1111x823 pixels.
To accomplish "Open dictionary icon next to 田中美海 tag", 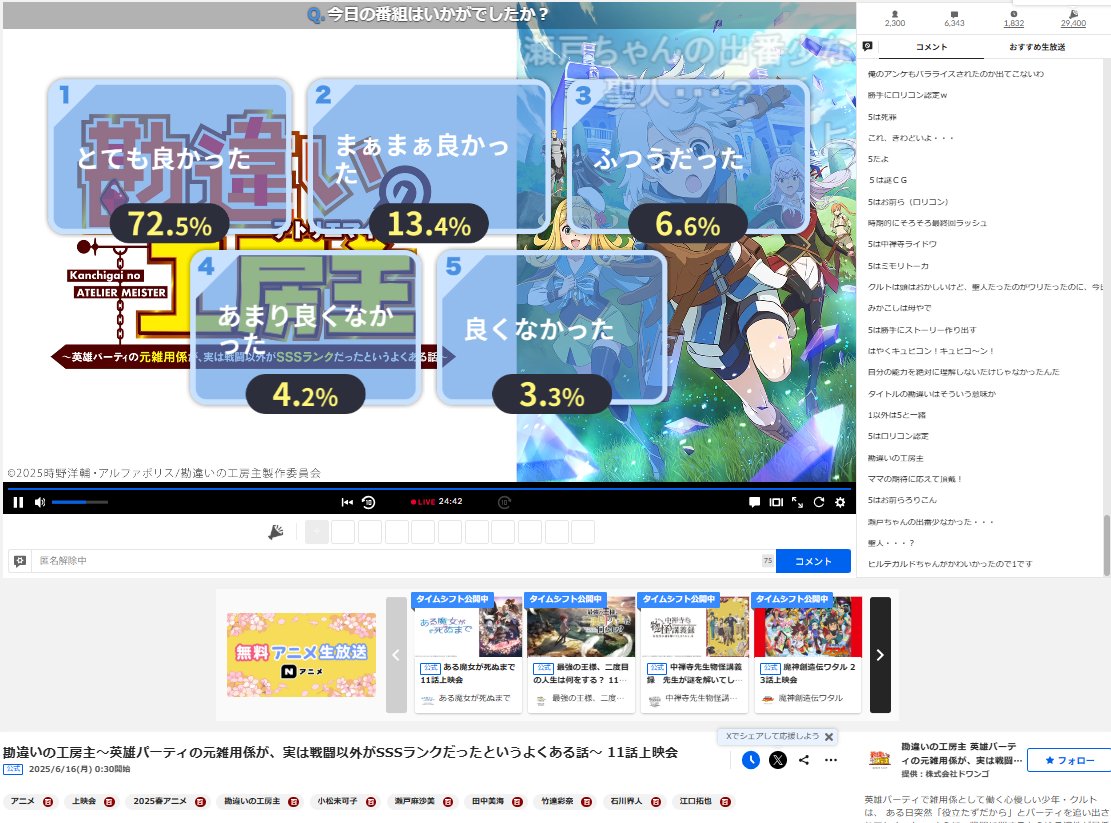I will pos(517,802).
